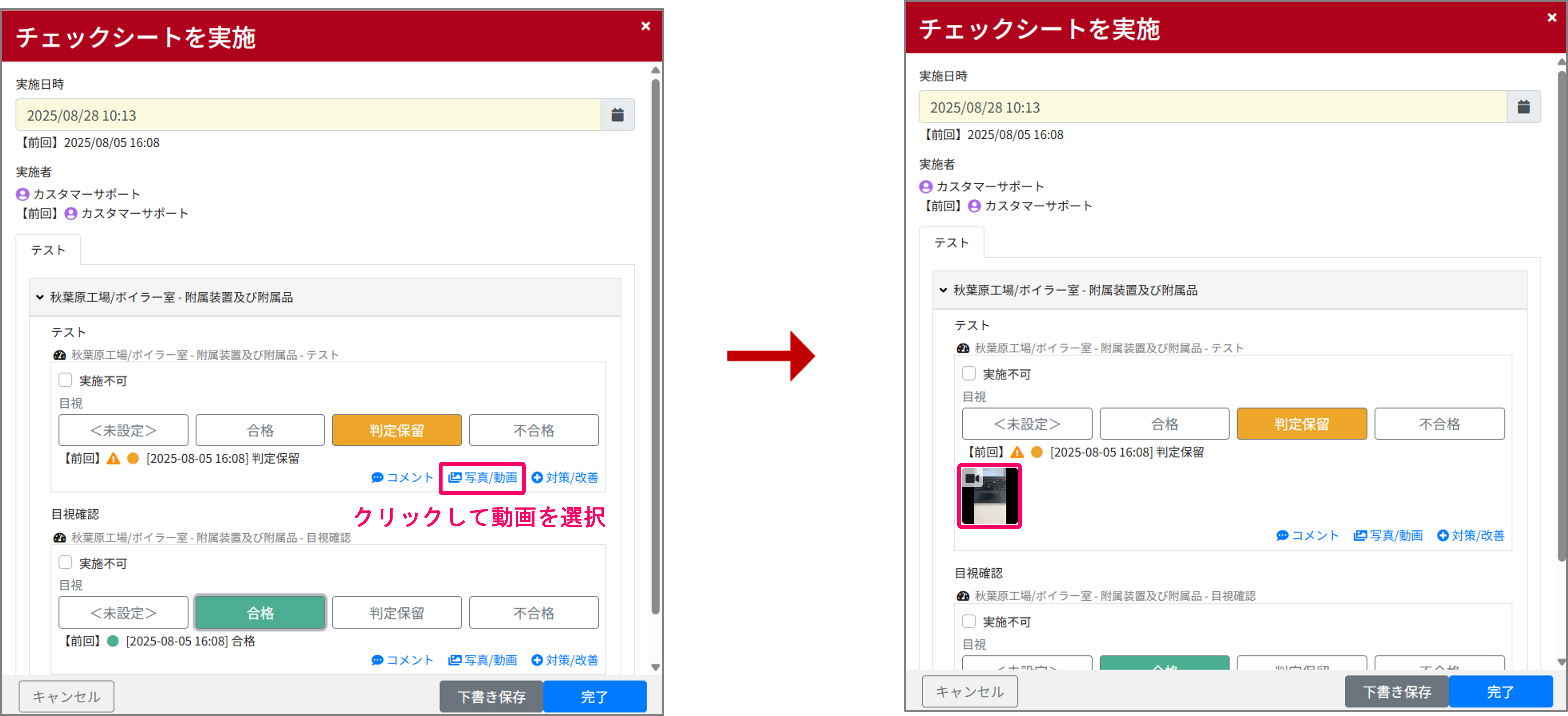
Task: Check 実施不可 under 目視確認
Action: [x=65, y=563]
